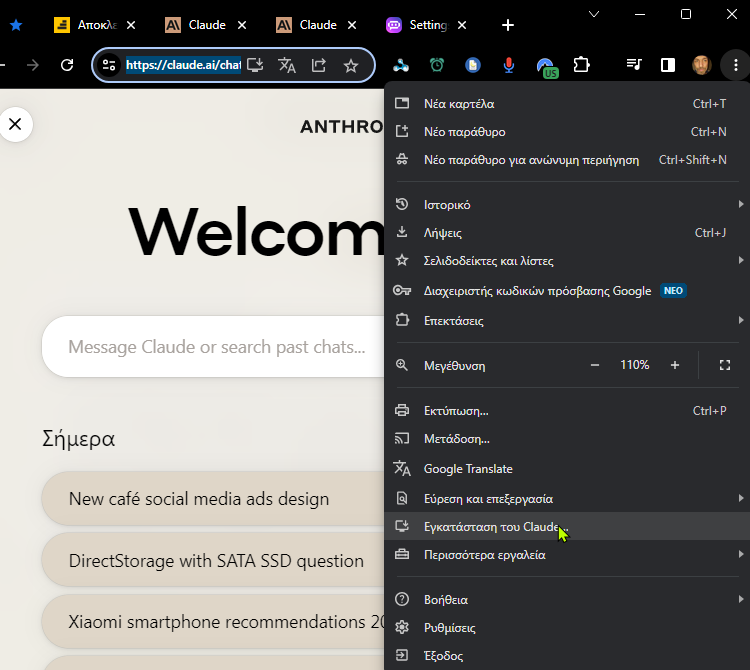Click the blue document extension icon
750x670 pixels.
[x=473, y=65]
